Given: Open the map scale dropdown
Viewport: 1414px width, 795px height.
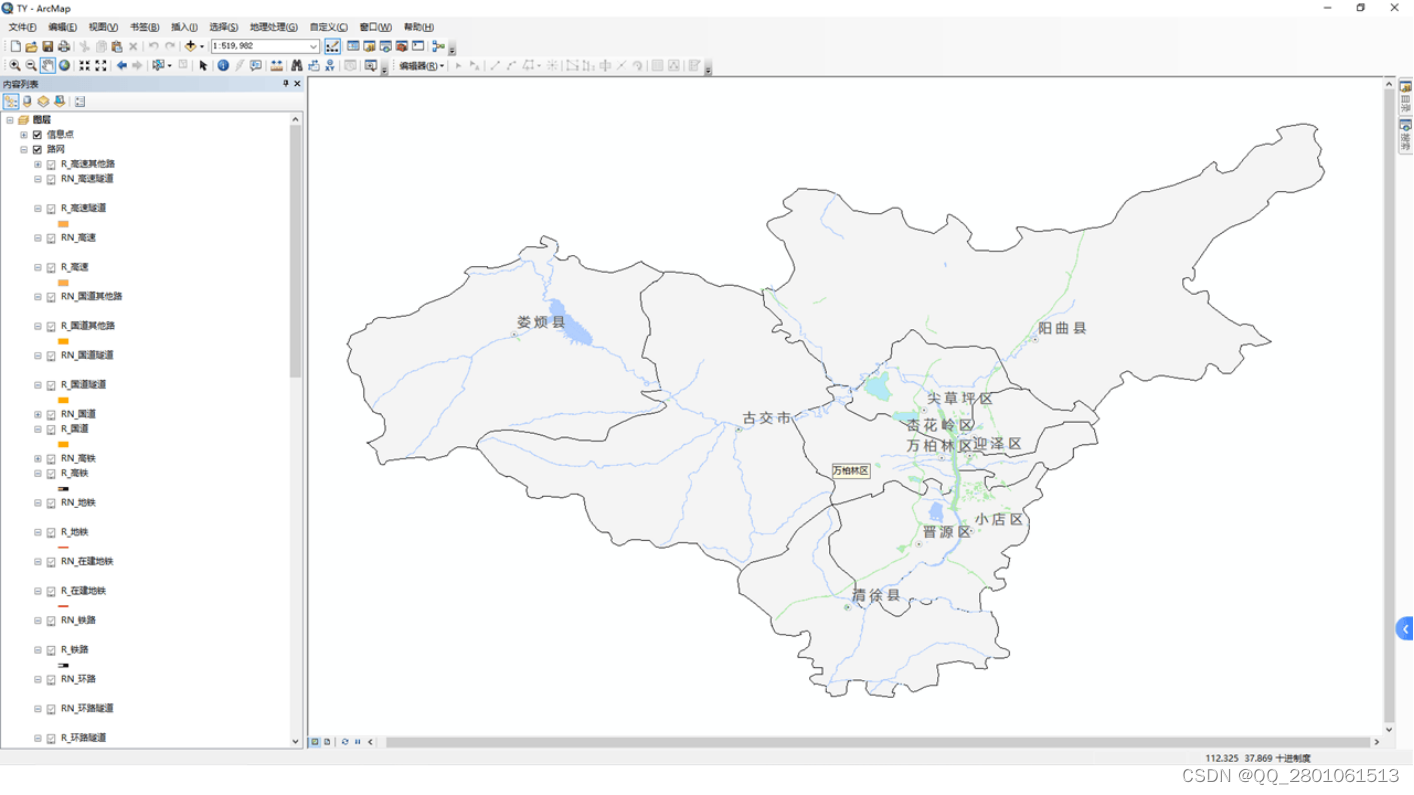Looking at the screenshot, I should [x=313, y=46].
